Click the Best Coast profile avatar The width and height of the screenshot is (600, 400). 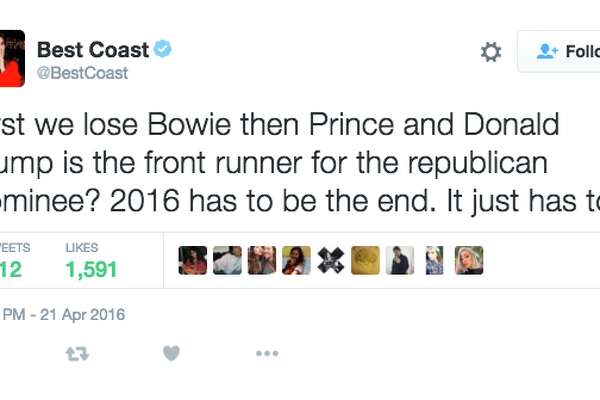tap(12, 58)
